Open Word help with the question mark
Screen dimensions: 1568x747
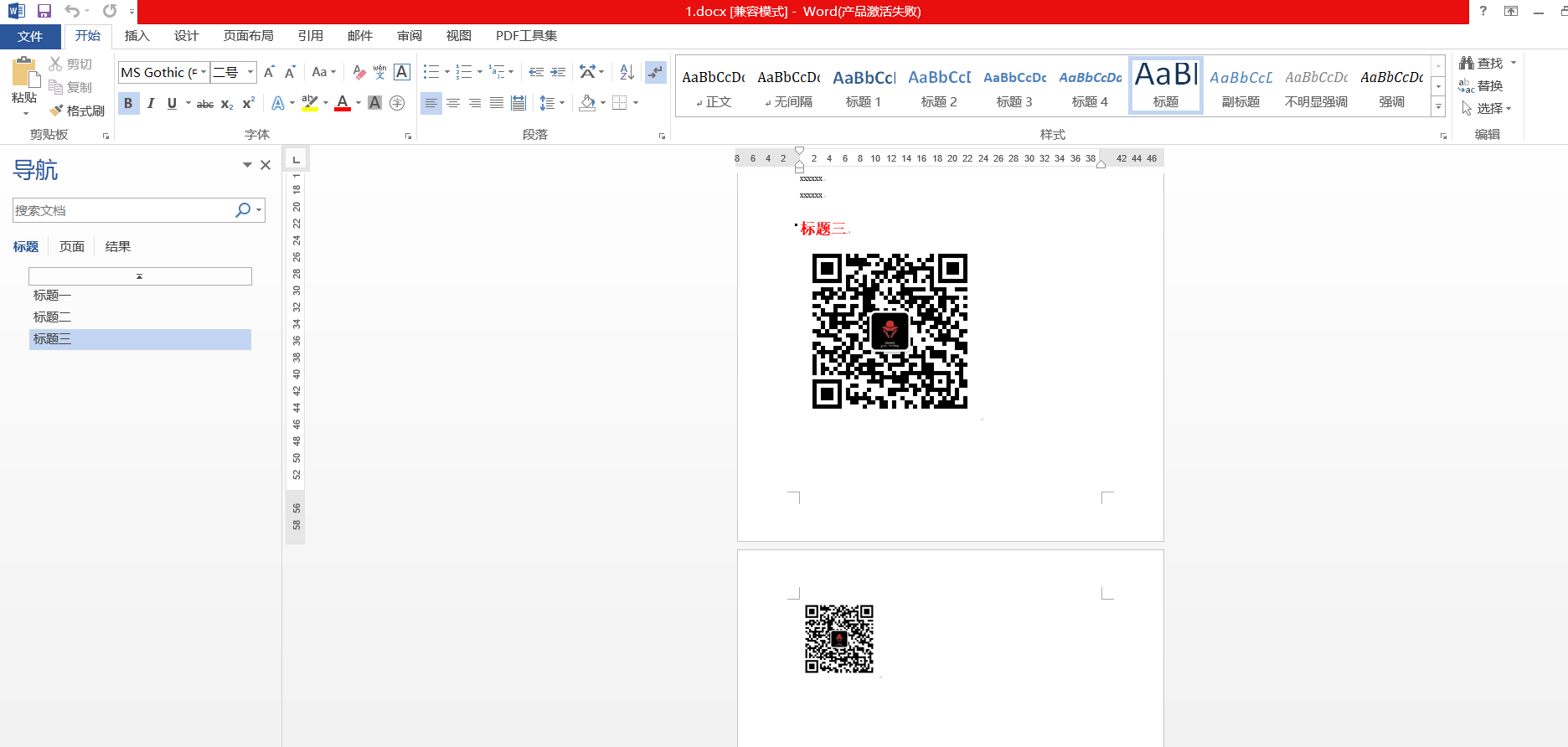point(1483,11)
